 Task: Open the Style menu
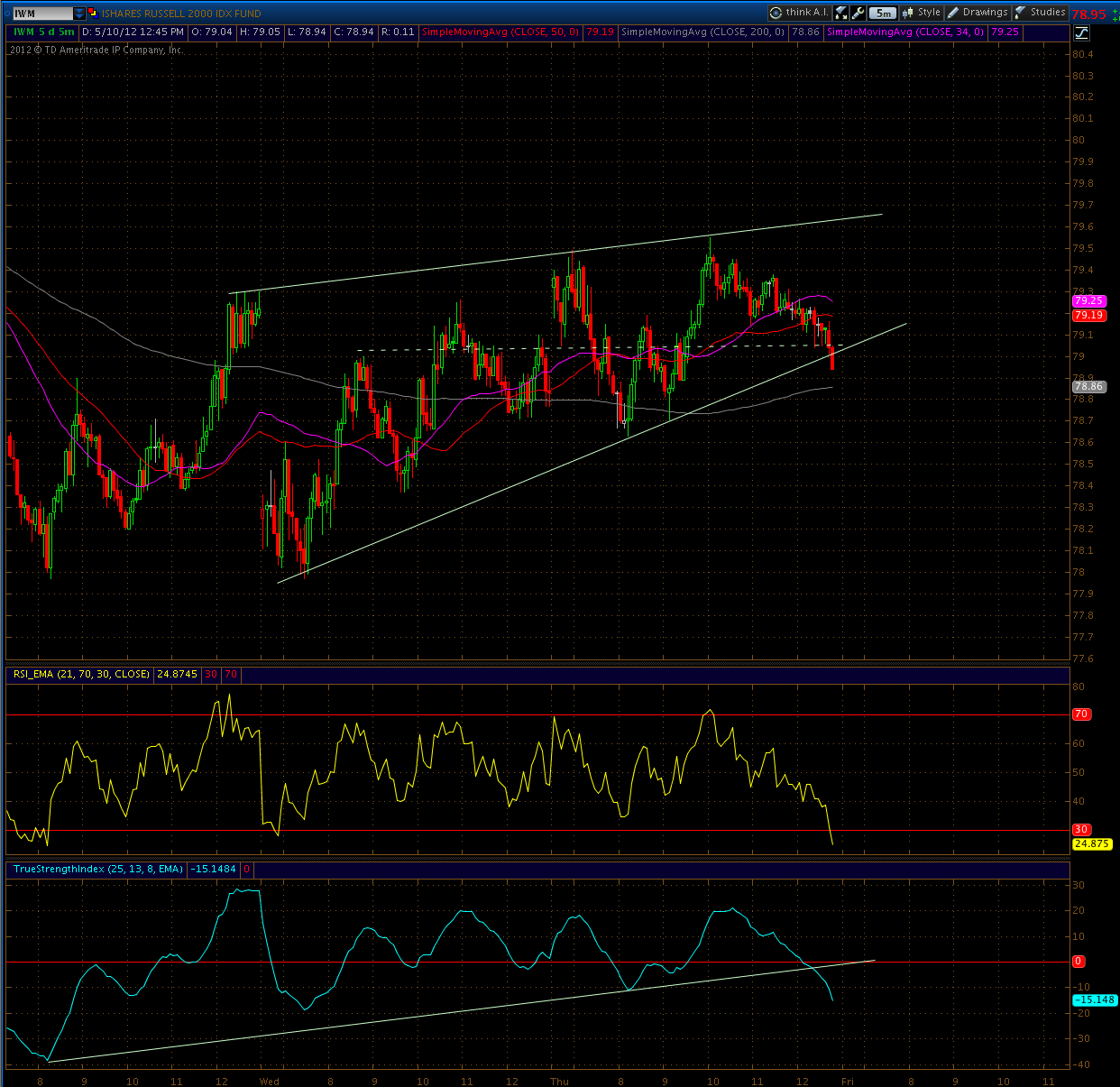[923, 13]
